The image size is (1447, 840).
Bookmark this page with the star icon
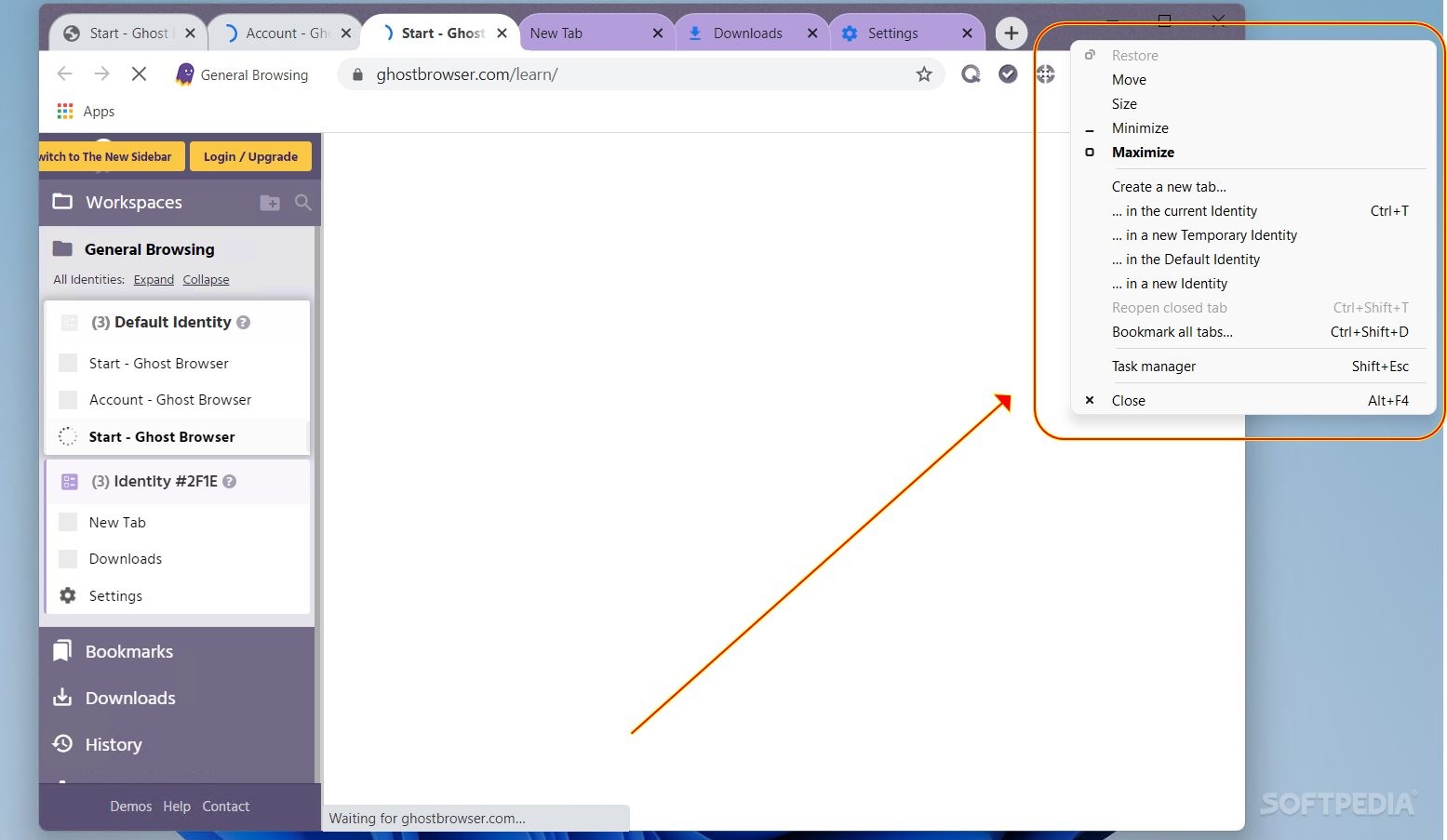(924, 74)
